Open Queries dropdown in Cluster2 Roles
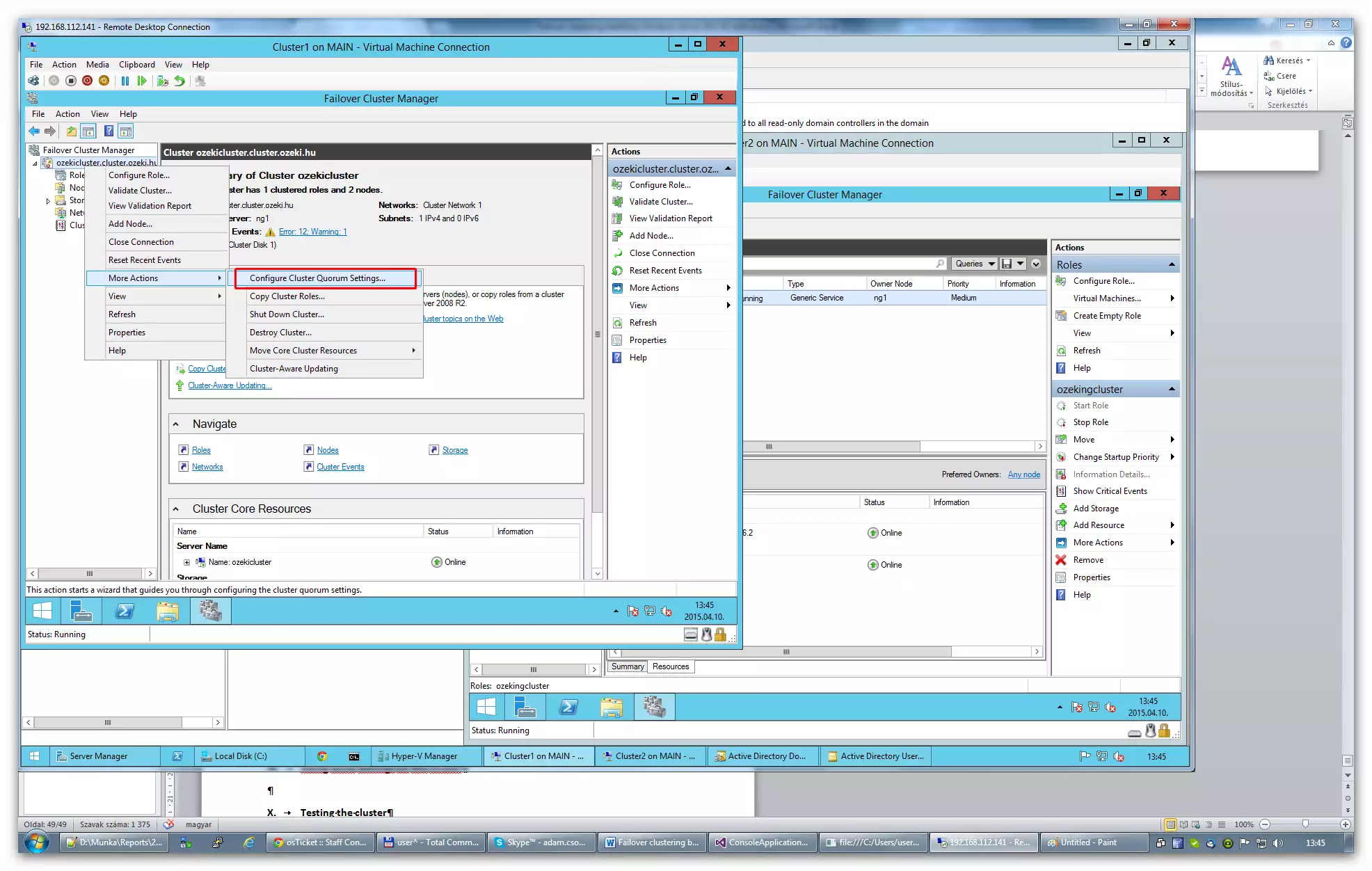Screen dimensions: 1372x871 [974, 264]
